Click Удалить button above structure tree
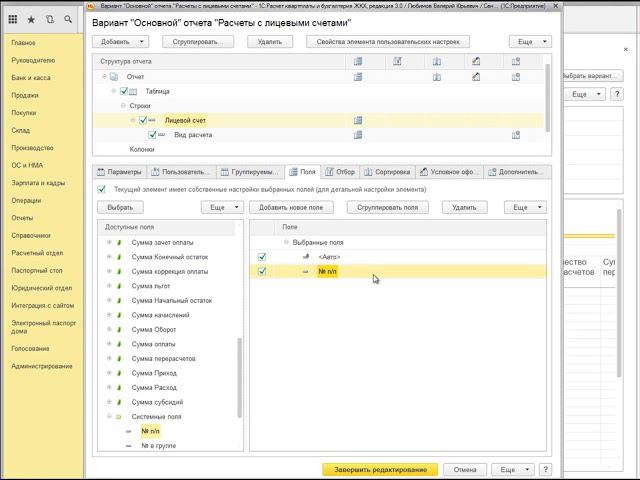This screenshot has width=640, height=480. point(270,42)
